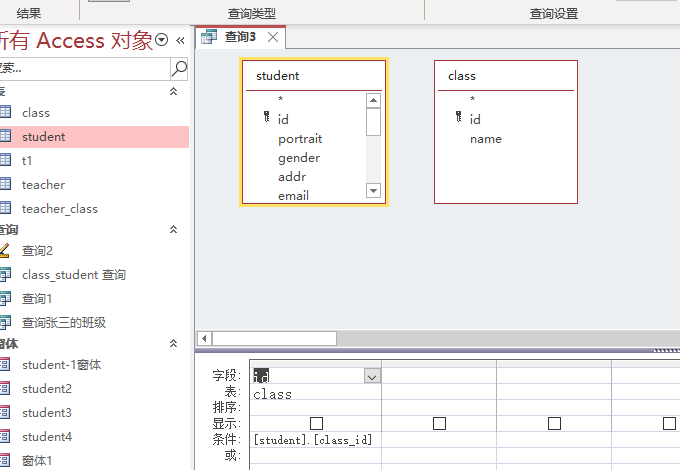
Task: Click the search magnifier icon in navigation pane
Action: (x=179, y=69)
